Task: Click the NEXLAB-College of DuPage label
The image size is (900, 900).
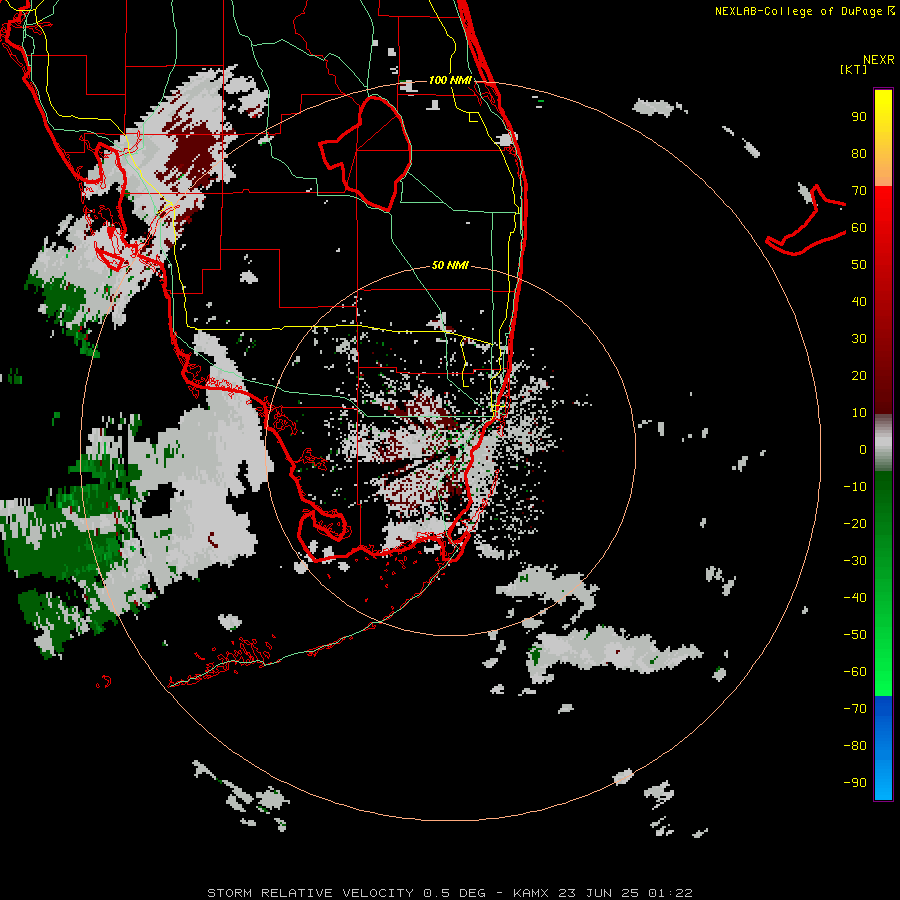Action: click(804, 11)
